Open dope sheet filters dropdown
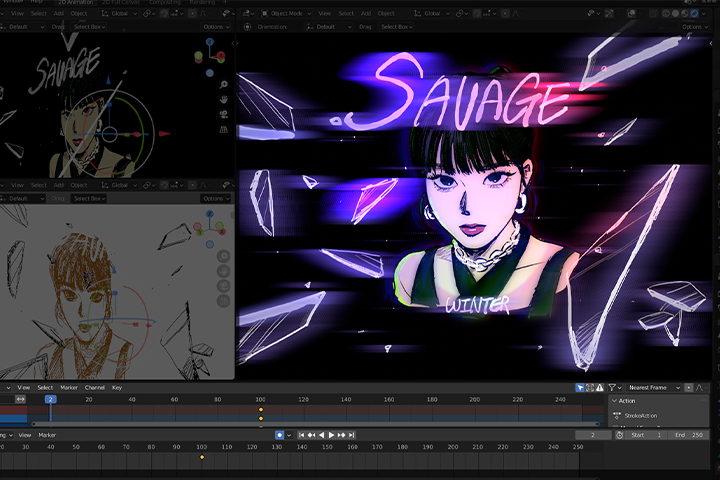The image size is (720, 480). point(615,388)
